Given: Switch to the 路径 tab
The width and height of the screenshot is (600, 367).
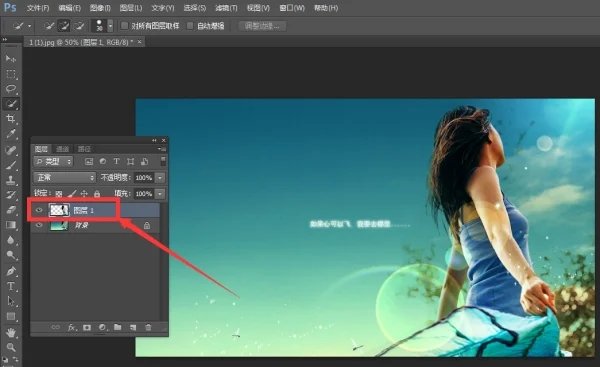Looking at the screenshot, I should point(84,149).
